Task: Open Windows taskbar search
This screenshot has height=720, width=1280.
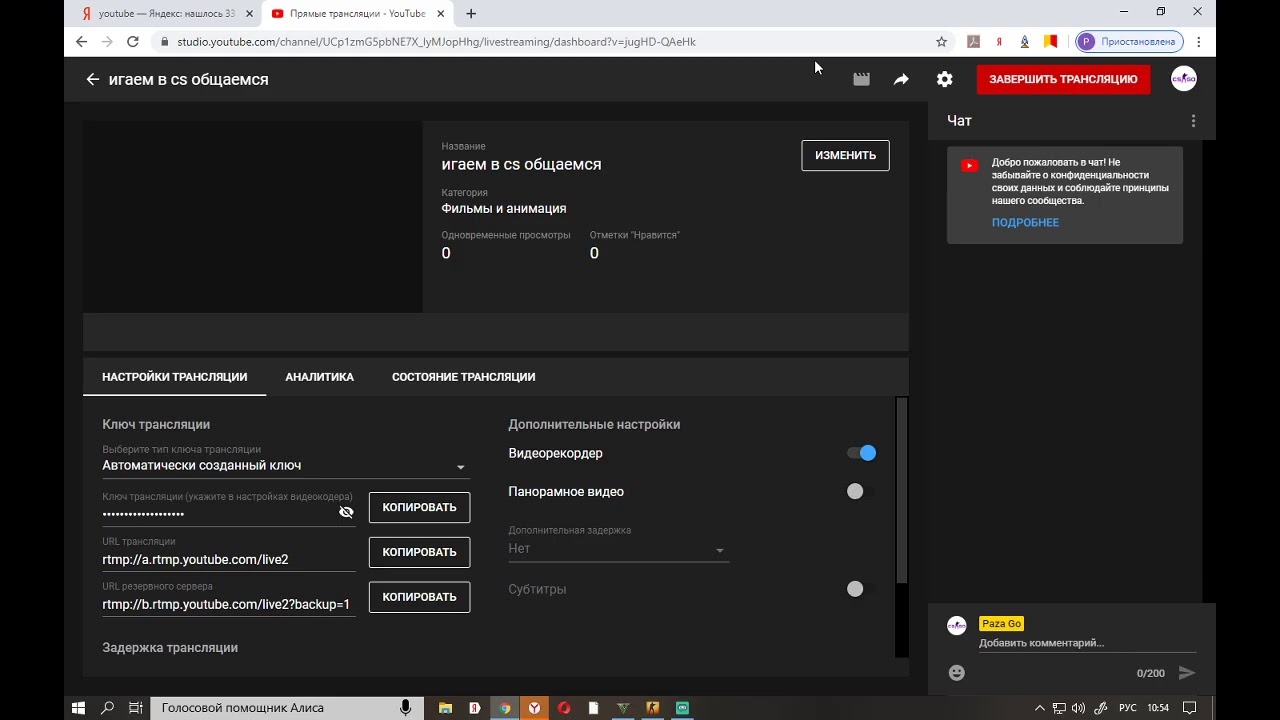Action: (107, 708)
